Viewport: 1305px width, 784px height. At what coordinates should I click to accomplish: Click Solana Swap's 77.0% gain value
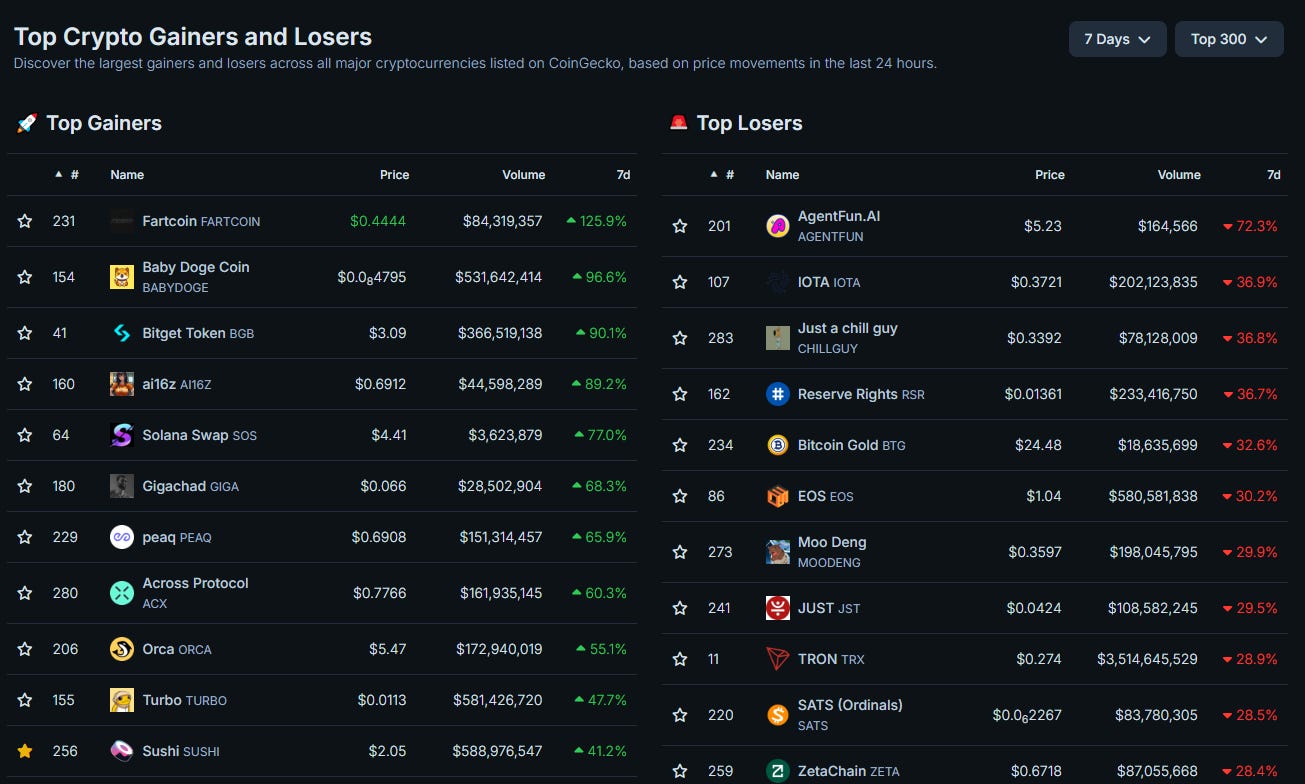pyautogui.click(x=600, y=435)
